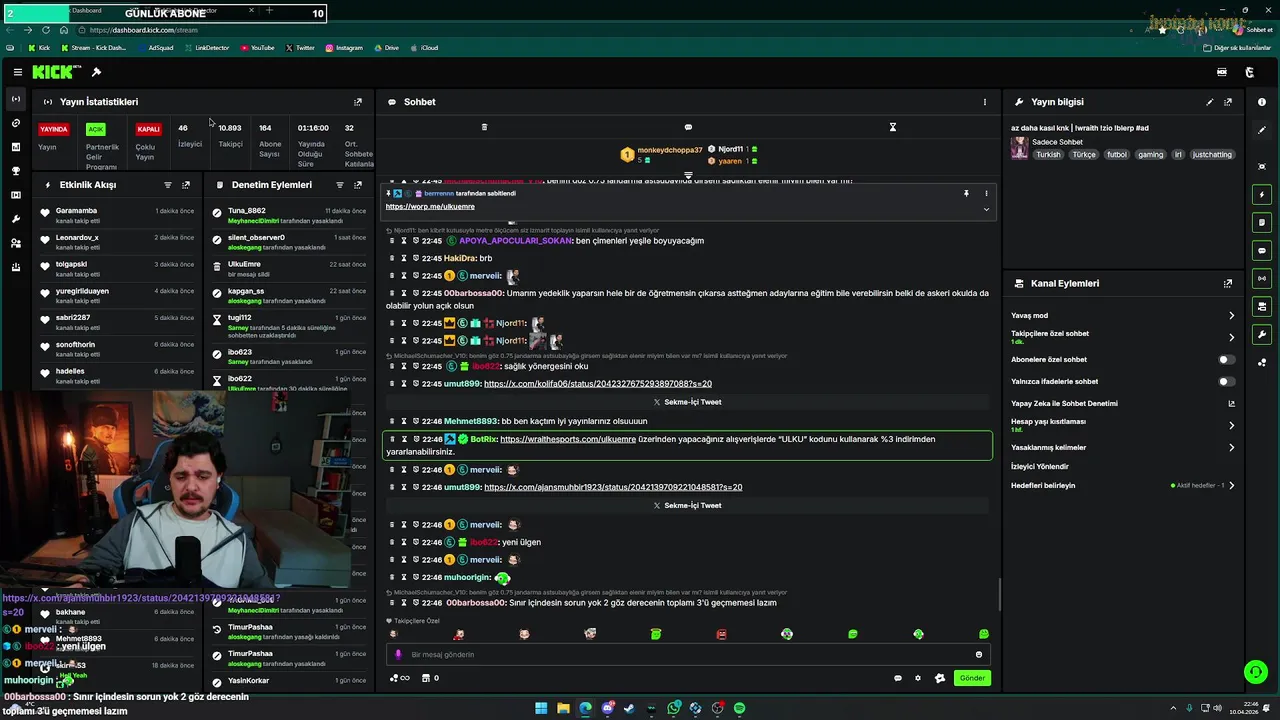Viewport: 1280px width, 720px height.
Task: Toggle Abonelere özel sohbet switch
Action: pyautogui.click(x=1226, y=359)
